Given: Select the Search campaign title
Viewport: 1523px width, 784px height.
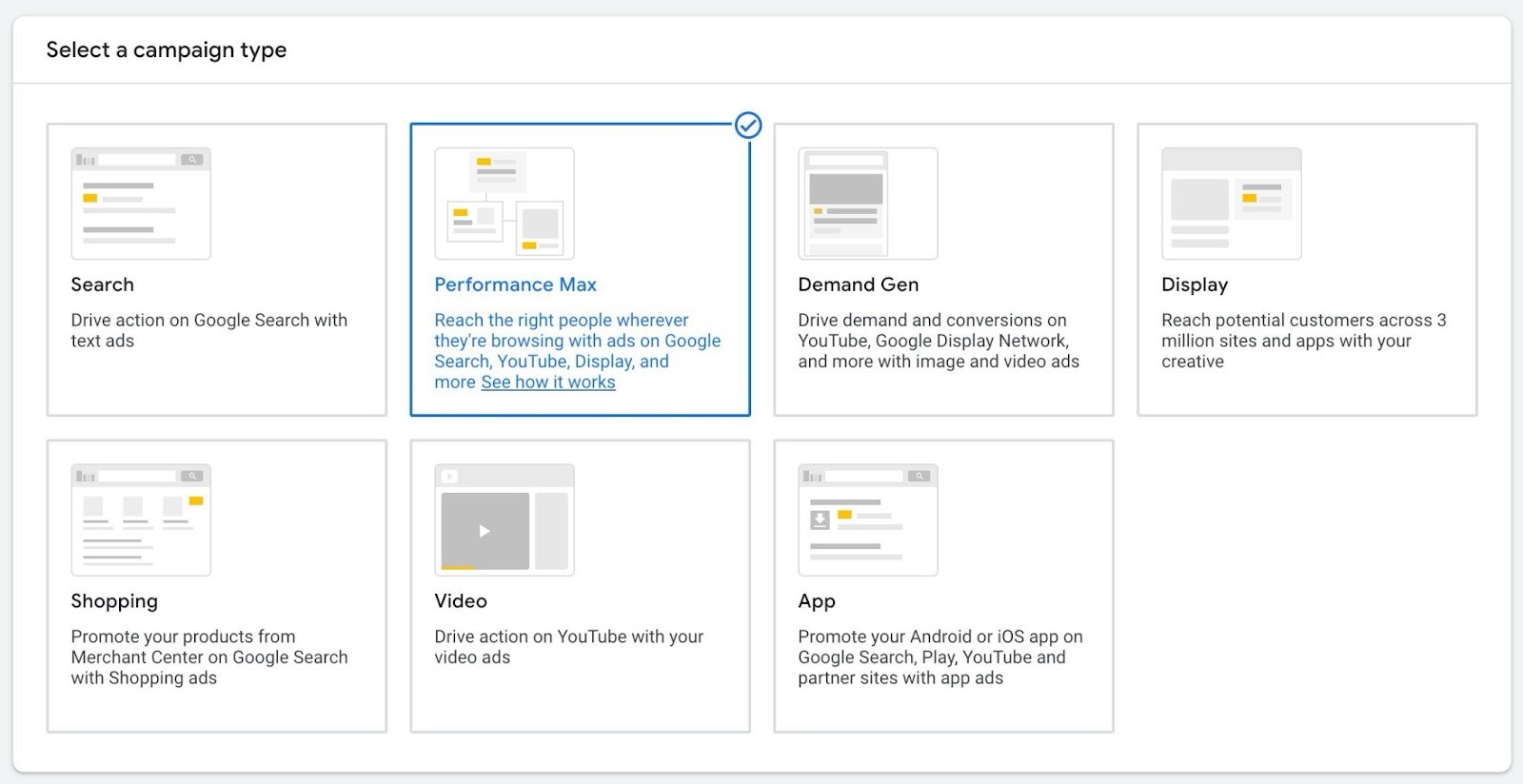Looking at the screenshot, I should coord(103,284).
